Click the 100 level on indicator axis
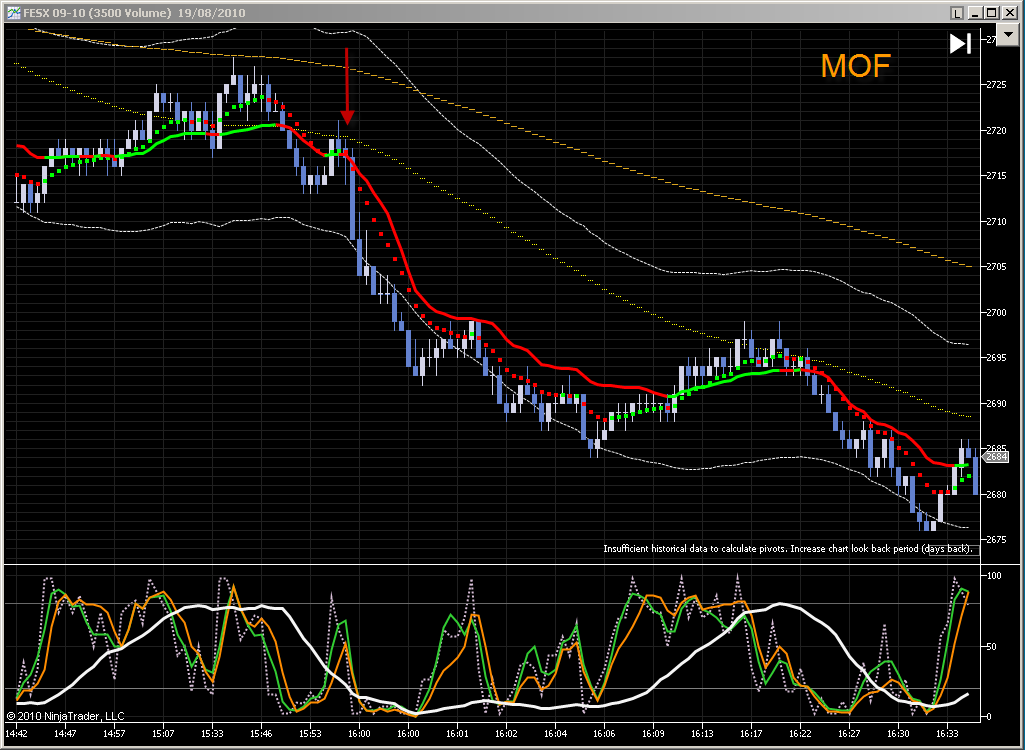The width and height of the screenshot is (1025, 750). (x=994, y=576)
